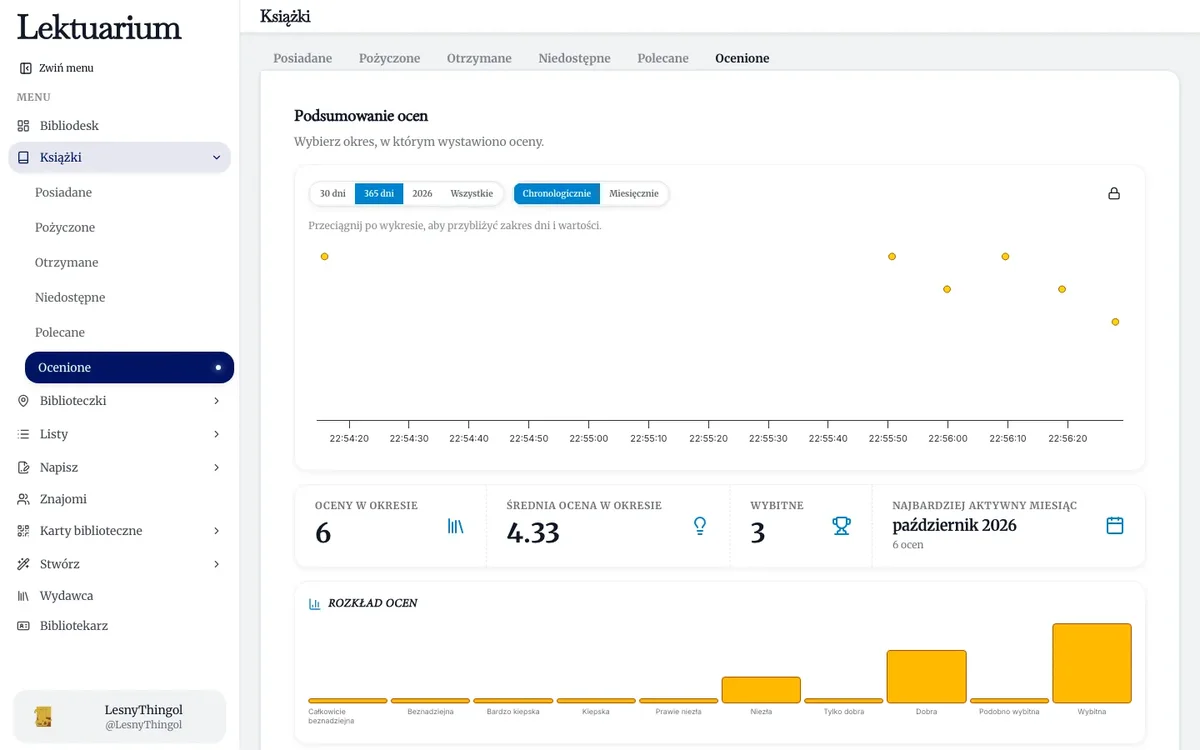Switch to the Polecane tab
Viewport: 1200px width, 750px height.
pos(663,58)
